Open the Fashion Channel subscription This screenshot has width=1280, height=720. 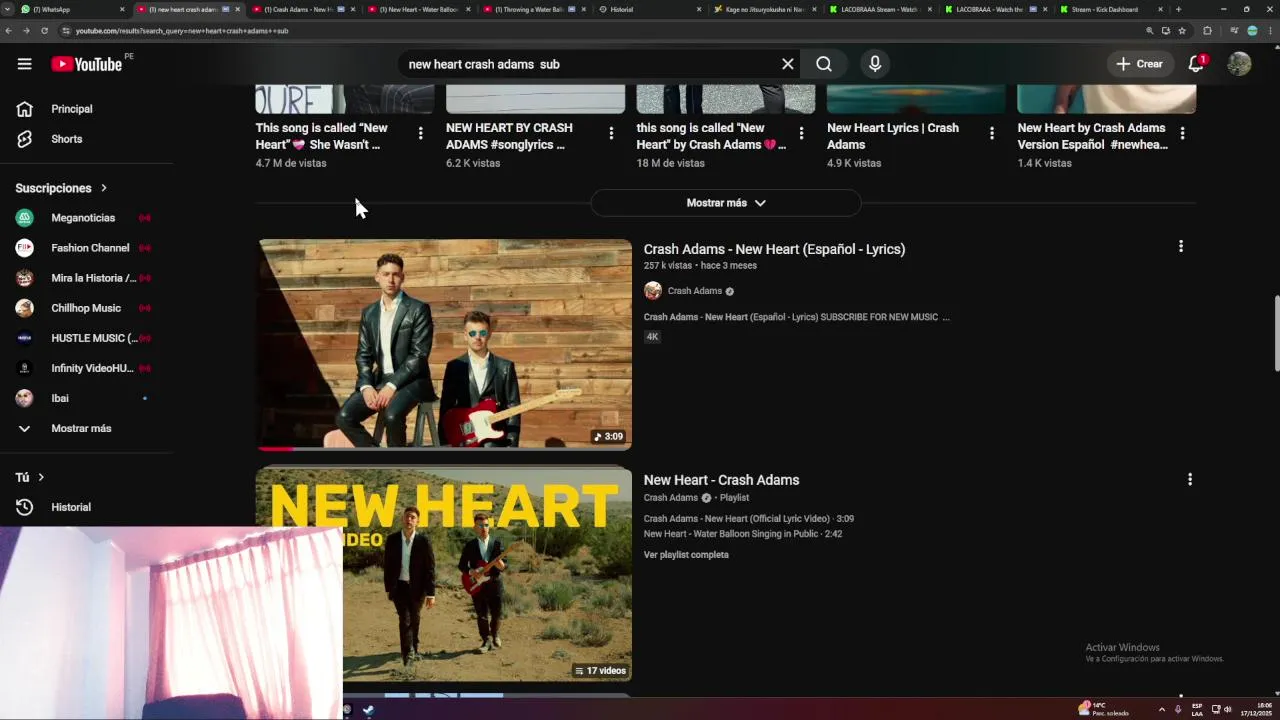[x=86, y=248]
